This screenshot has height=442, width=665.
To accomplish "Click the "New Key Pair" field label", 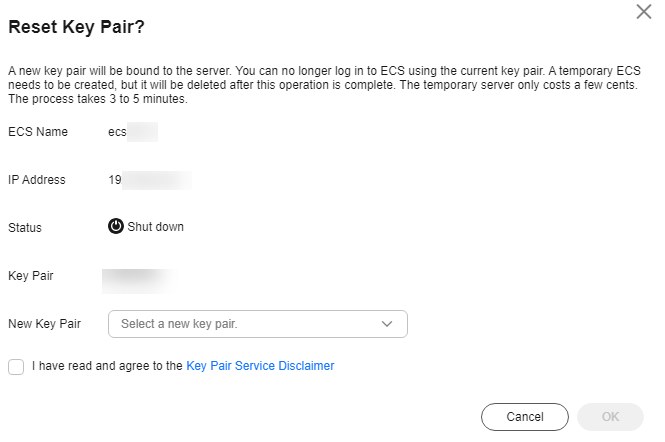I will point(45,324).
